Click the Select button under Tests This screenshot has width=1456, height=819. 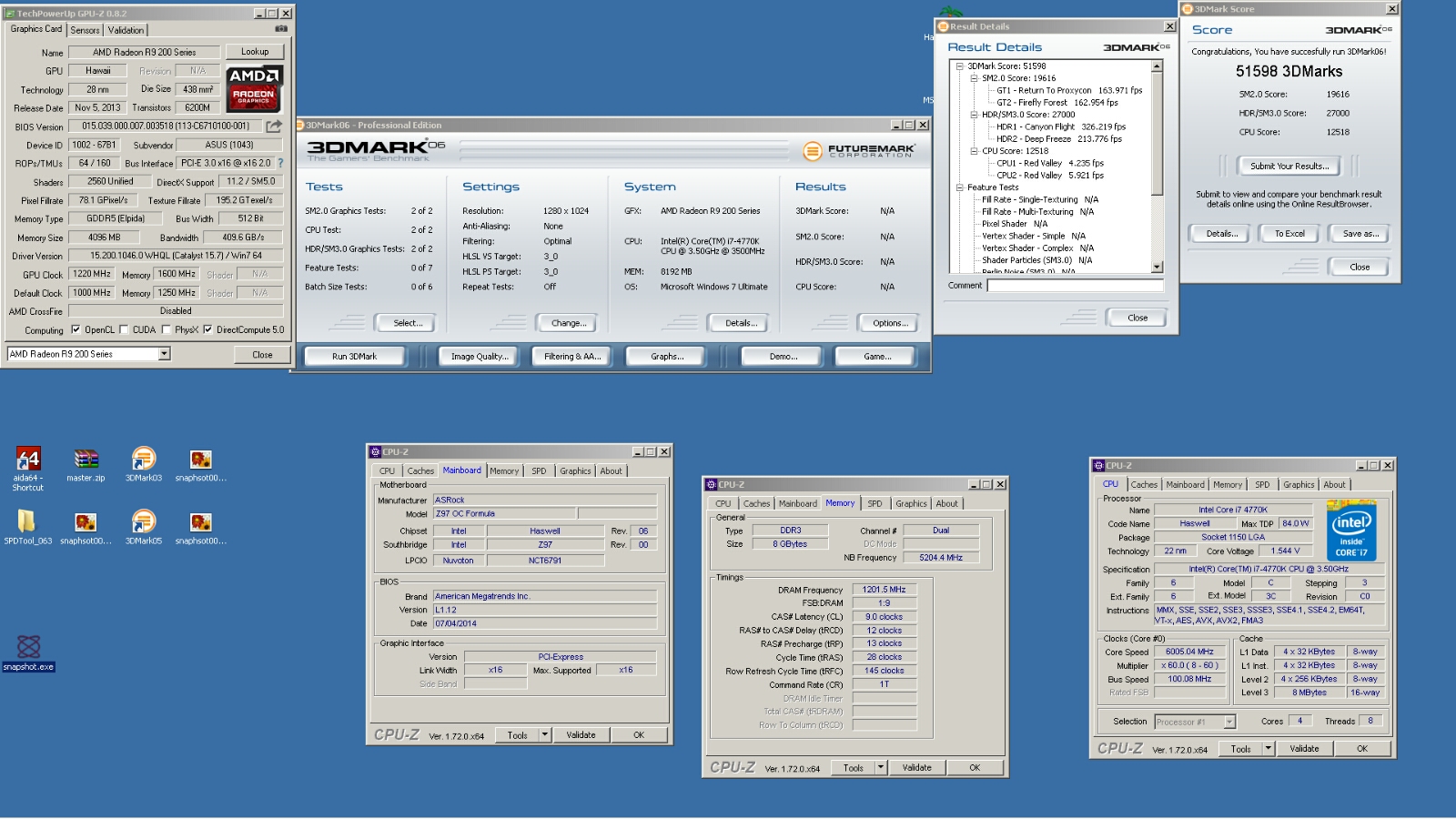pyautogui.click(x=408, y=323)
